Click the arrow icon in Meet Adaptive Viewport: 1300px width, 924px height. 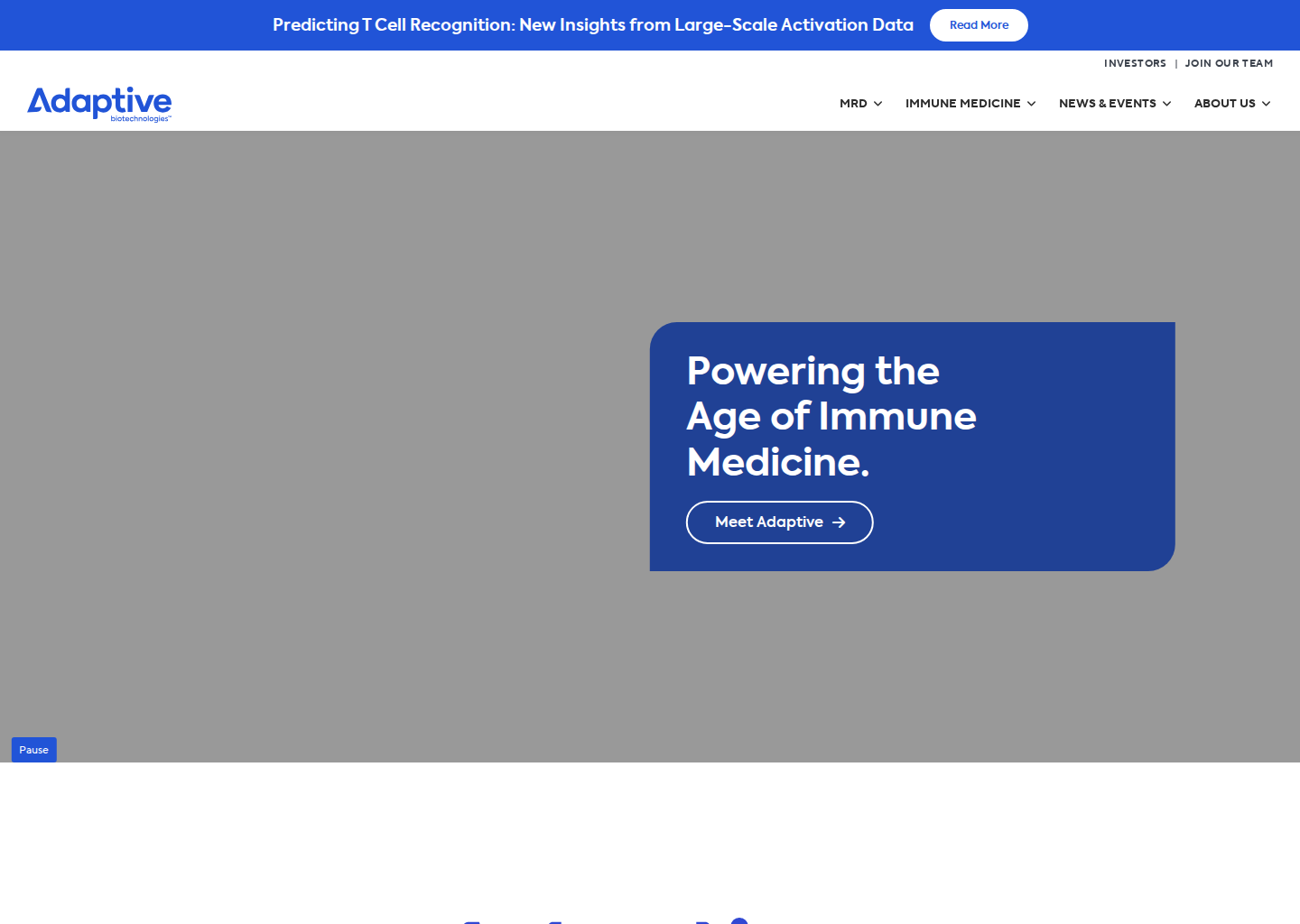(839, 522)
